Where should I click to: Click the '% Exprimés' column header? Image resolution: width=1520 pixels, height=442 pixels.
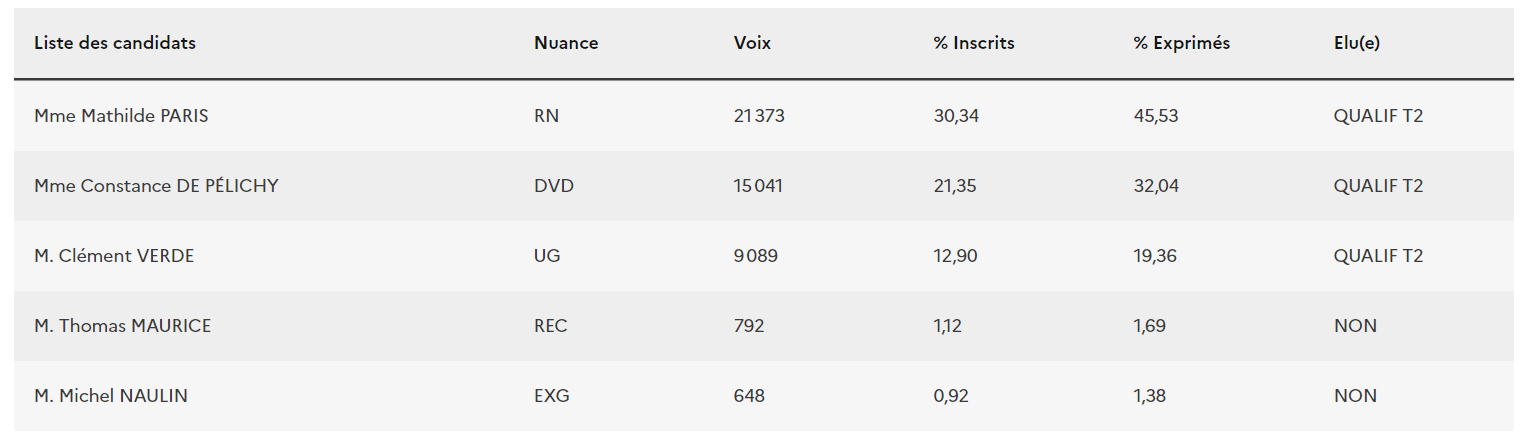click(x=1182, y=43)
